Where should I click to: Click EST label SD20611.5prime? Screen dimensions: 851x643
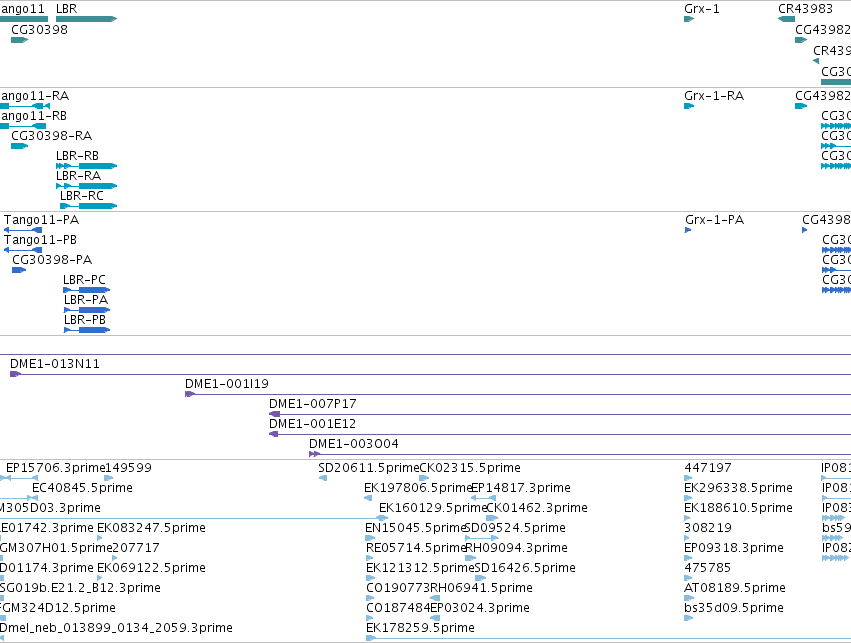[369, 468]
